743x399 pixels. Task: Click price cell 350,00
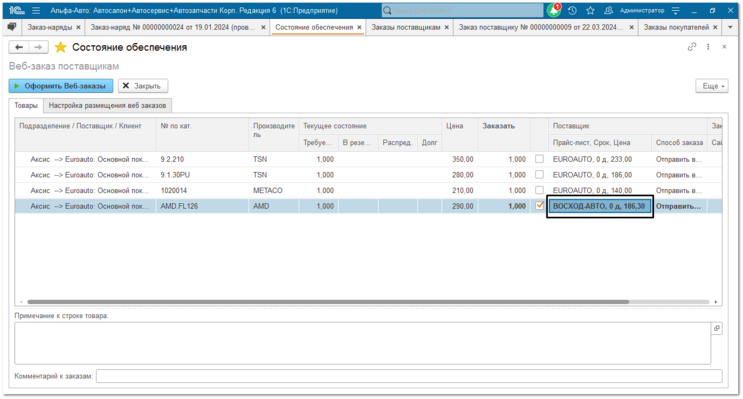(460, 159)
